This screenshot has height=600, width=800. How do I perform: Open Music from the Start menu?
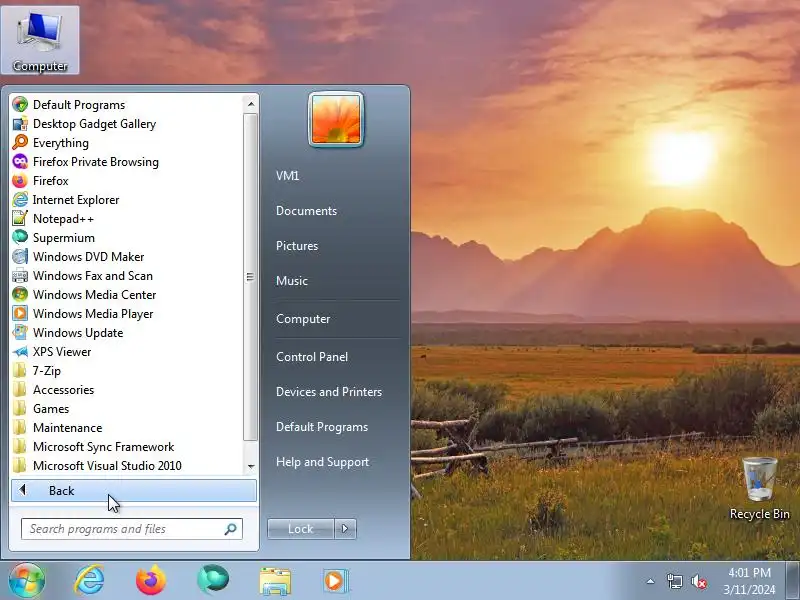click(291, 281)
